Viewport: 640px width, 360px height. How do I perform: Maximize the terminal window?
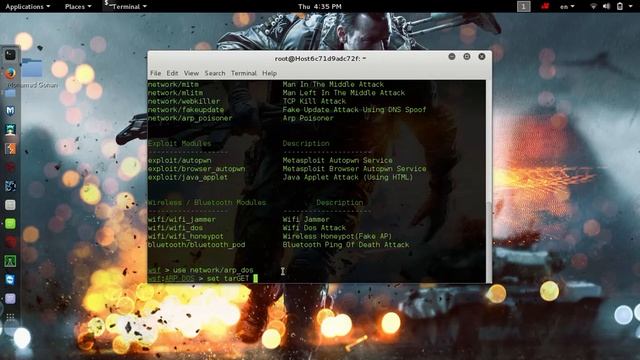[x=467, y=57]
